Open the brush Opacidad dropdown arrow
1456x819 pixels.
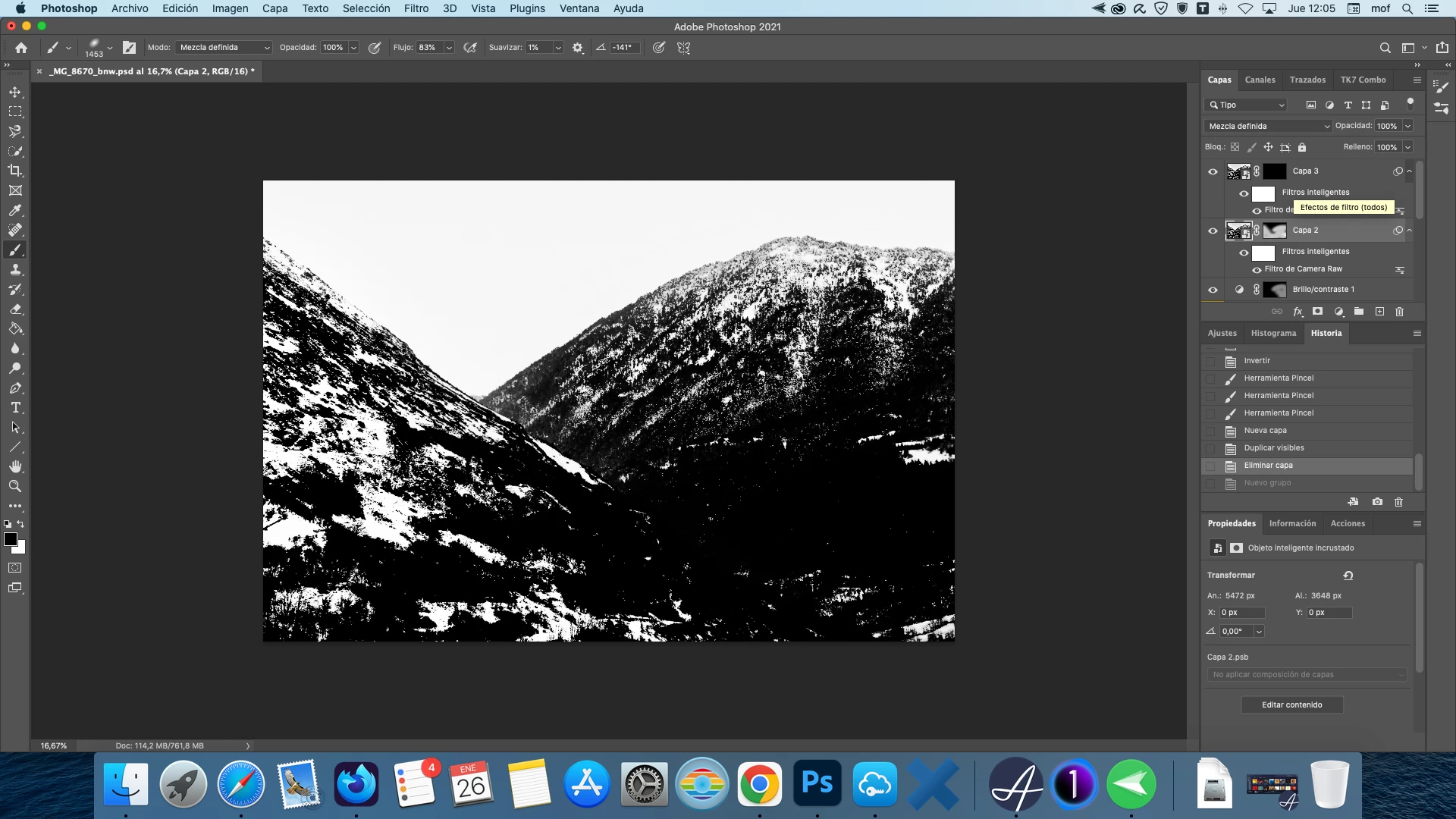(x=353, y=48)
